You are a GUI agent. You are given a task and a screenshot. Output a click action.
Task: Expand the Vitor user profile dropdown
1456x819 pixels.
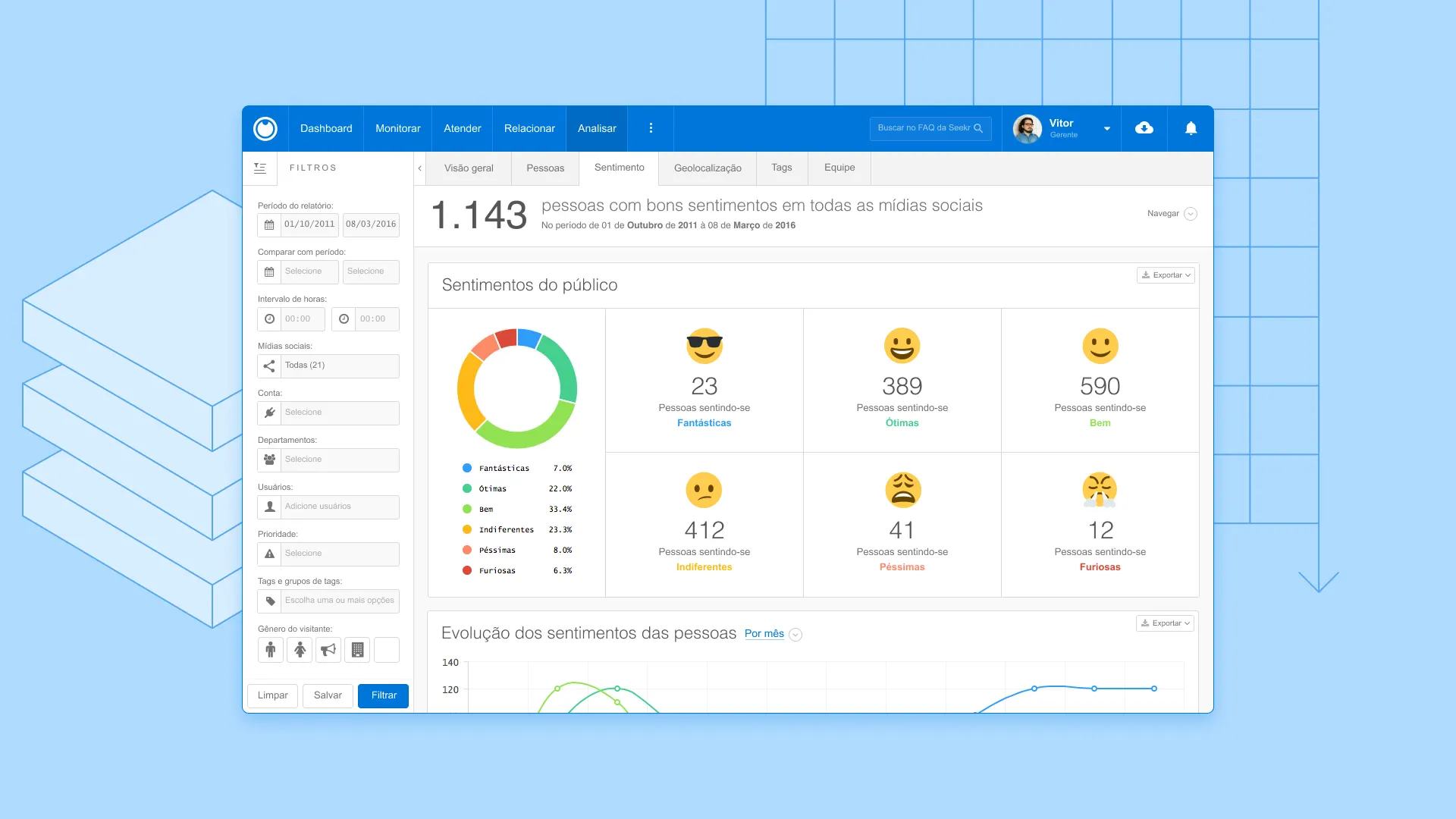(1106, 129)
